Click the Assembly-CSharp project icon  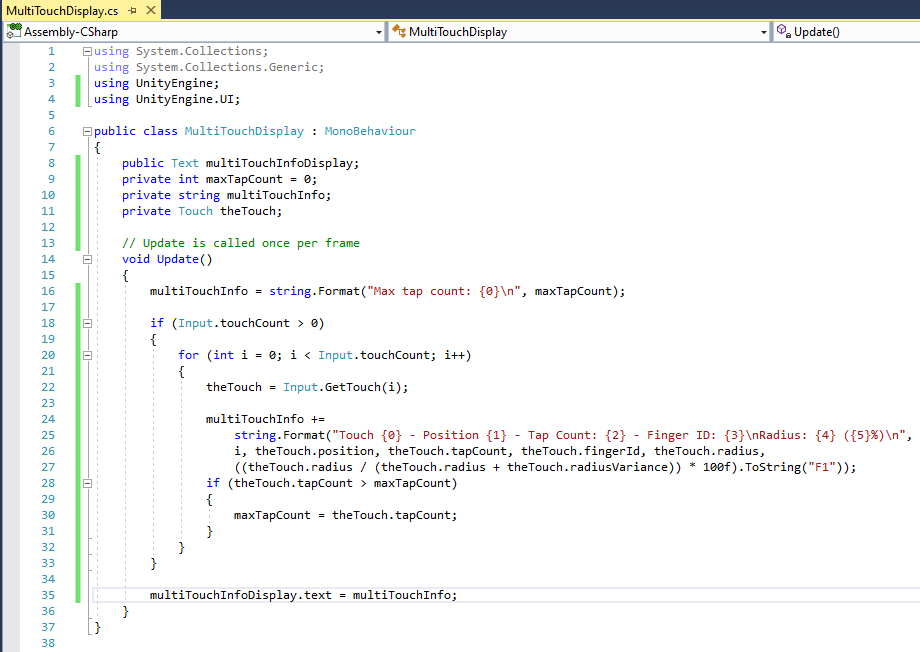[x=13, y=32]
